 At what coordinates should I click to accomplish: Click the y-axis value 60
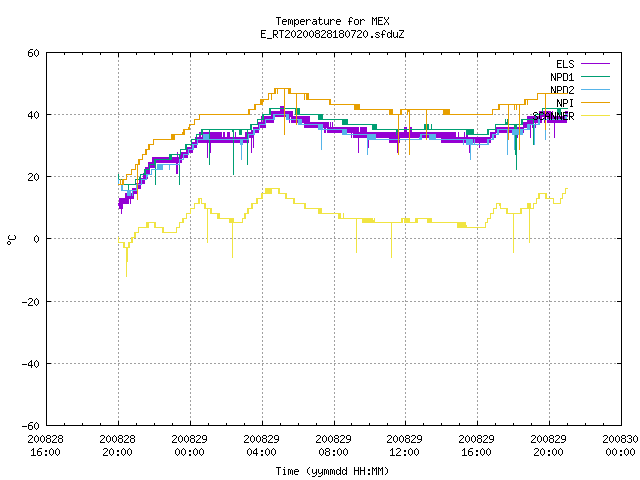(33, 53)
